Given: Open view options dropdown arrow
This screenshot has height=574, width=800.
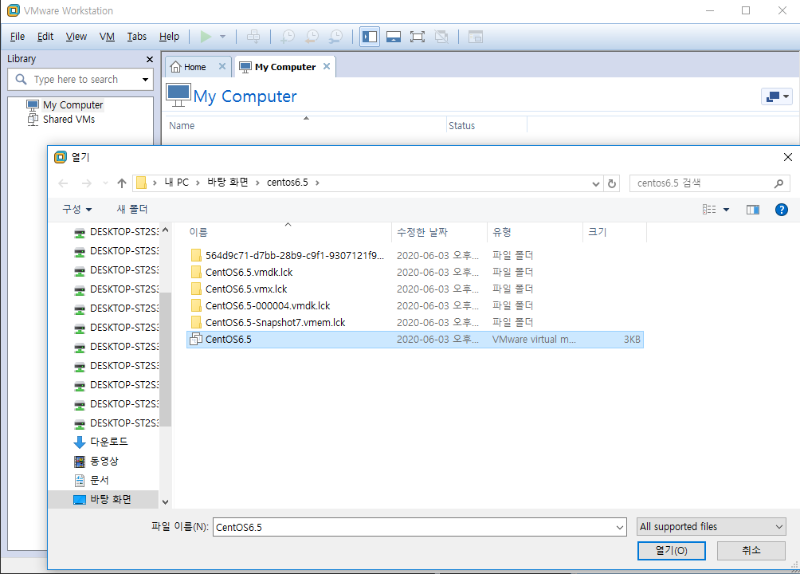Looking at the screenshot, I should point(726,210).
